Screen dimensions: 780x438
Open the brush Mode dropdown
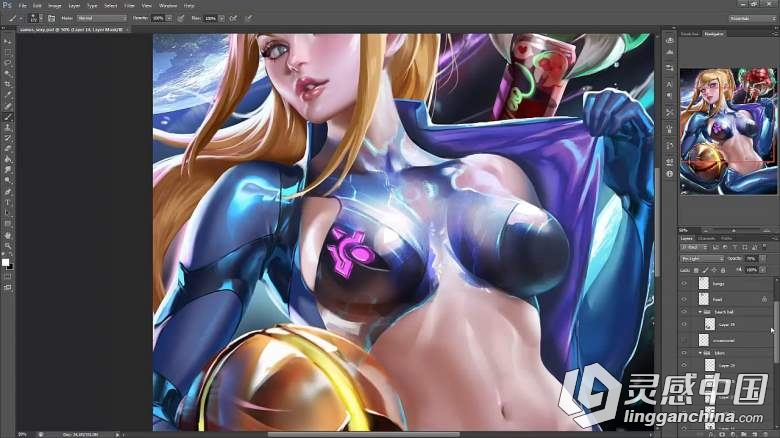(102, 18)
